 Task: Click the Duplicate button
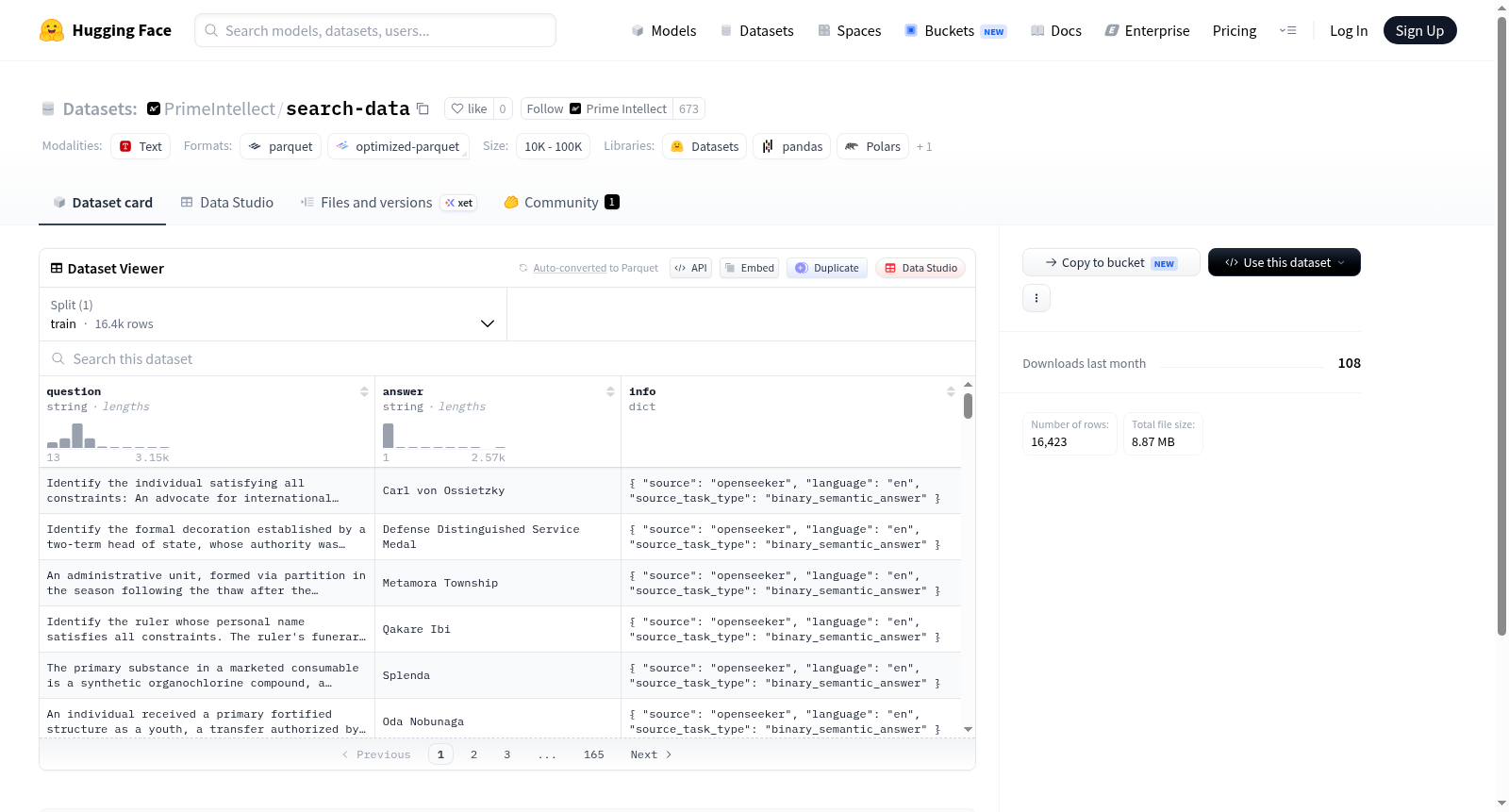pyautogui.click(x=826, y=268)
